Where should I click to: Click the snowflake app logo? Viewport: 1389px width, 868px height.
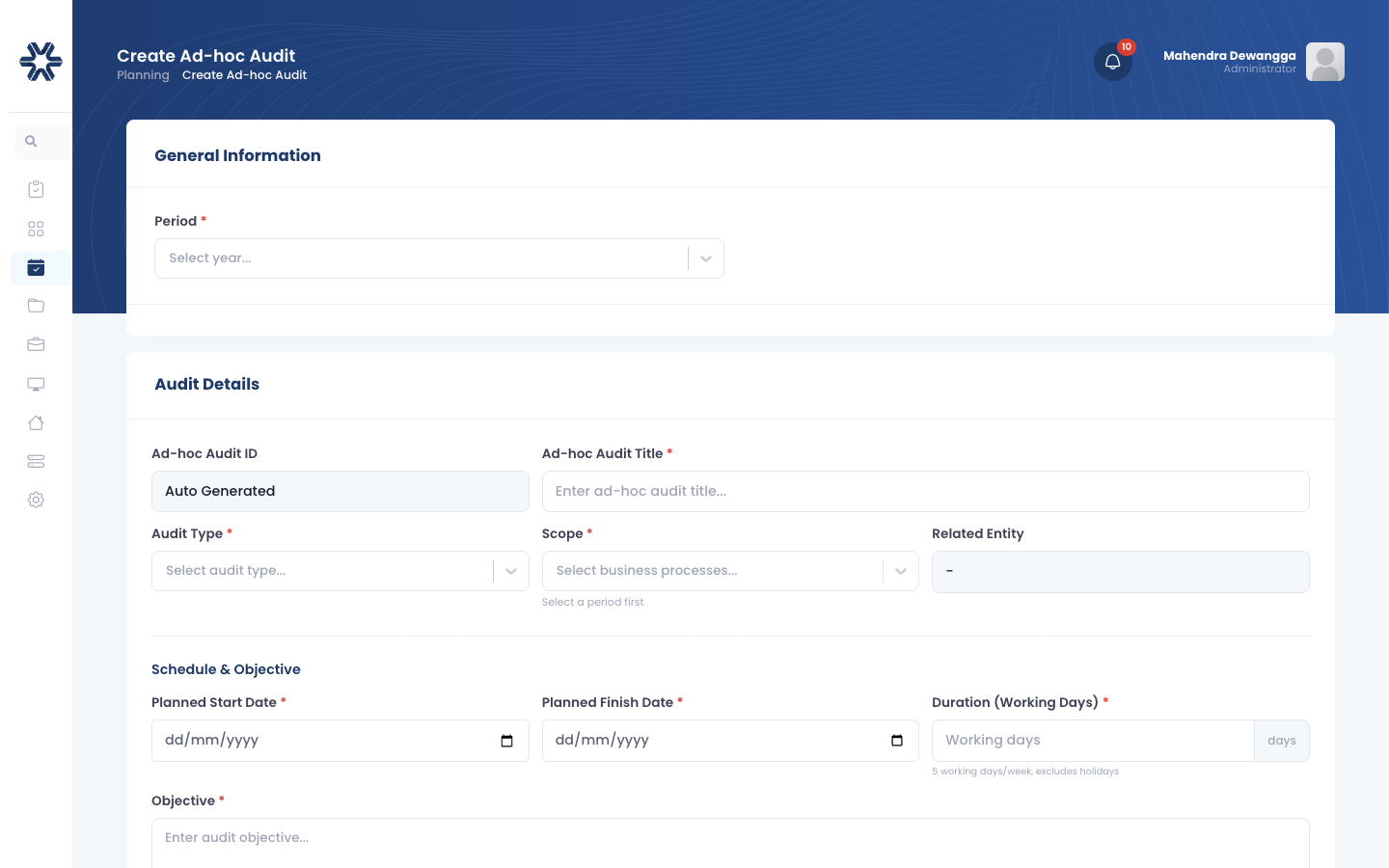coord(41,62)
